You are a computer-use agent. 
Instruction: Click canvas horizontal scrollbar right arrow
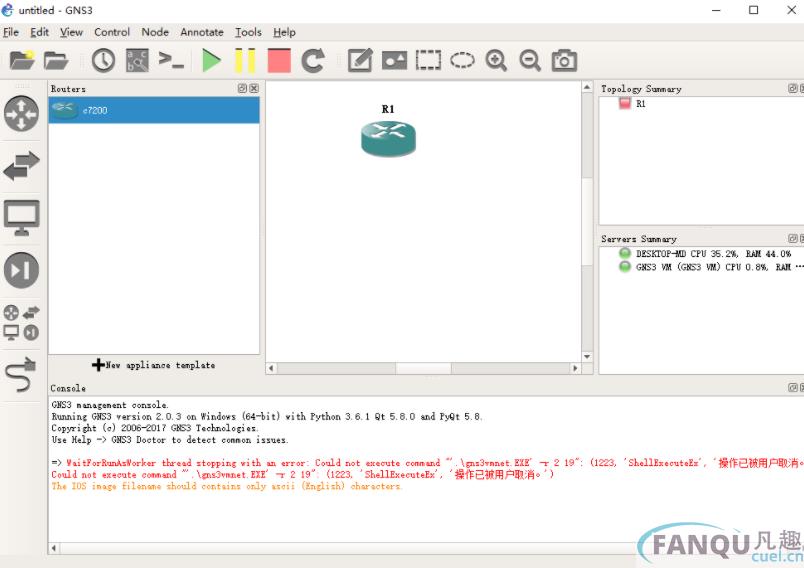click(575, 368)
